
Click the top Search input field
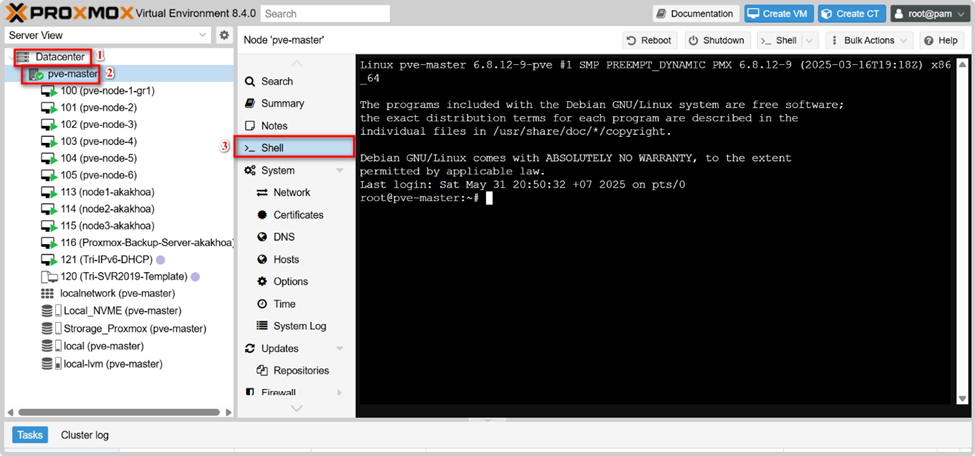tap(324, 14)
